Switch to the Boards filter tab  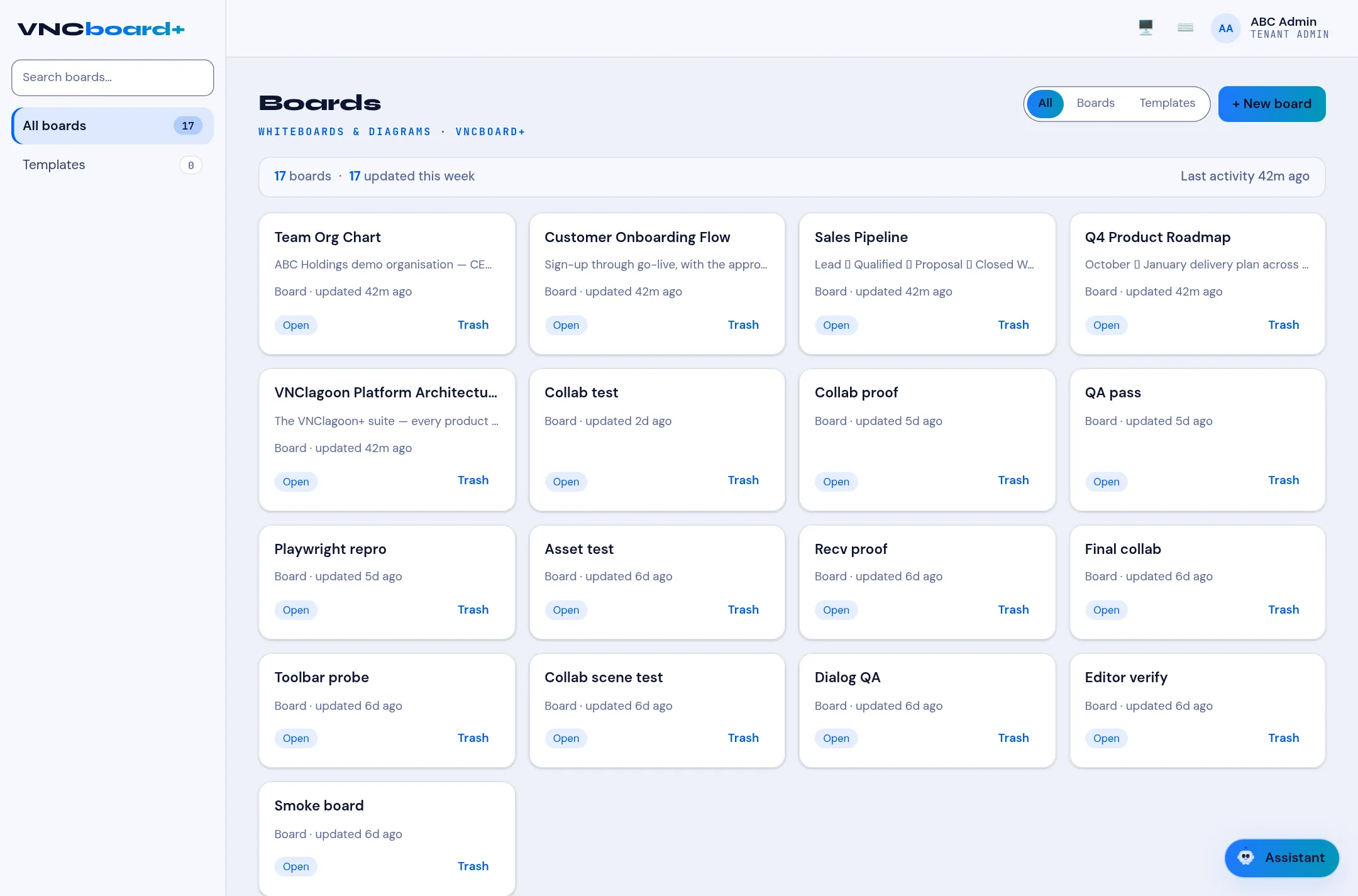[x=1095, y=103]
